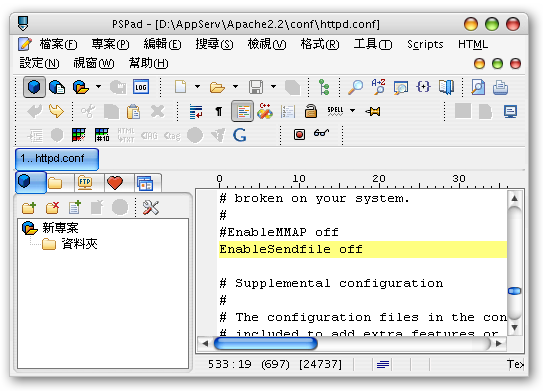Click the paste clipboard icon

click(x=133, y=112)
